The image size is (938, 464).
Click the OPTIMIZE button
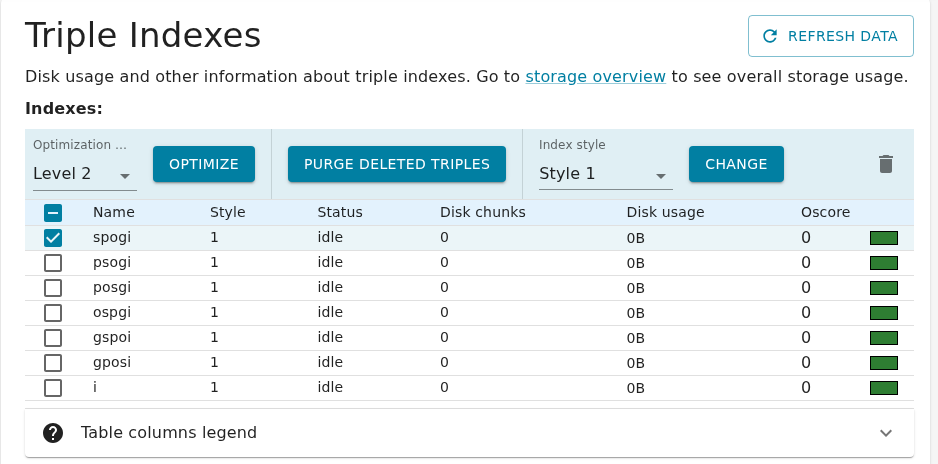click(204, 164)
